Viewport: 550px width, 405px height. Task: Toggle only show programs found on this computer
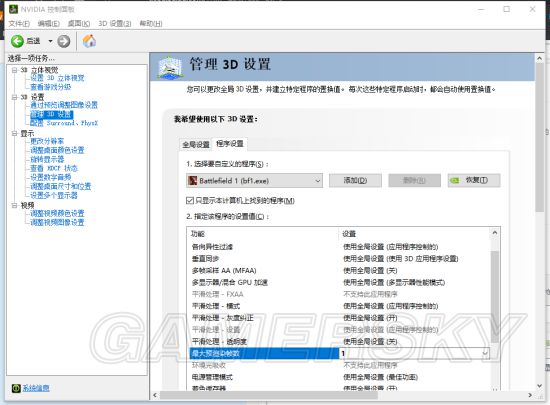coord(190,200)
